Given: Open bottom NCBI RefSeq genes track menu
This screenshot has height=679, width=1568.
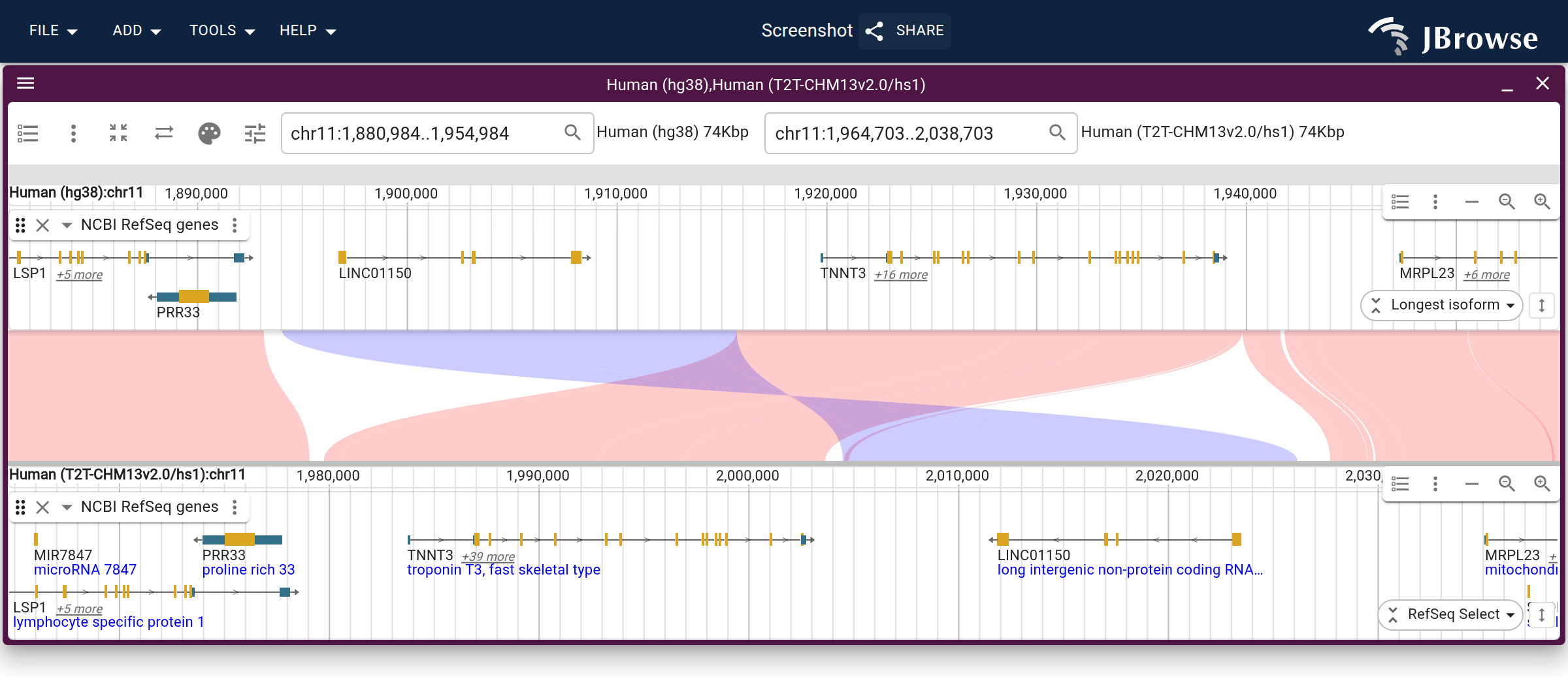Looking at the screenshot, I should [235, 507].
